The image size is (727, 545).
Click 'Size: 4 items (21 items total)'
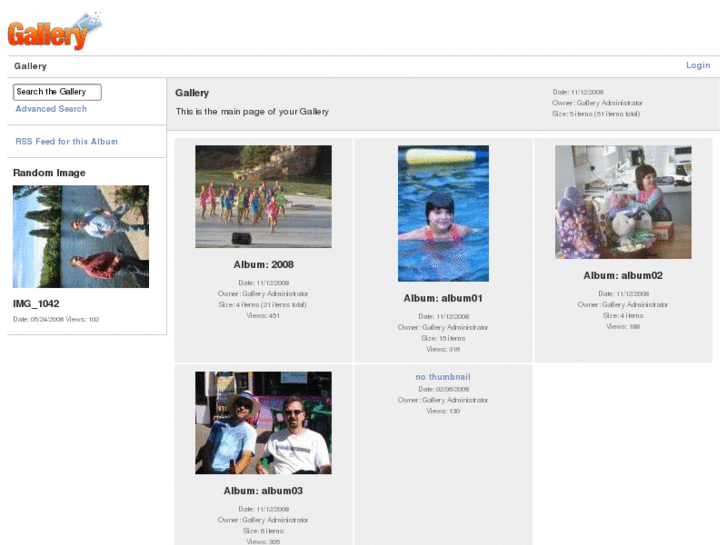coord(262,305)
